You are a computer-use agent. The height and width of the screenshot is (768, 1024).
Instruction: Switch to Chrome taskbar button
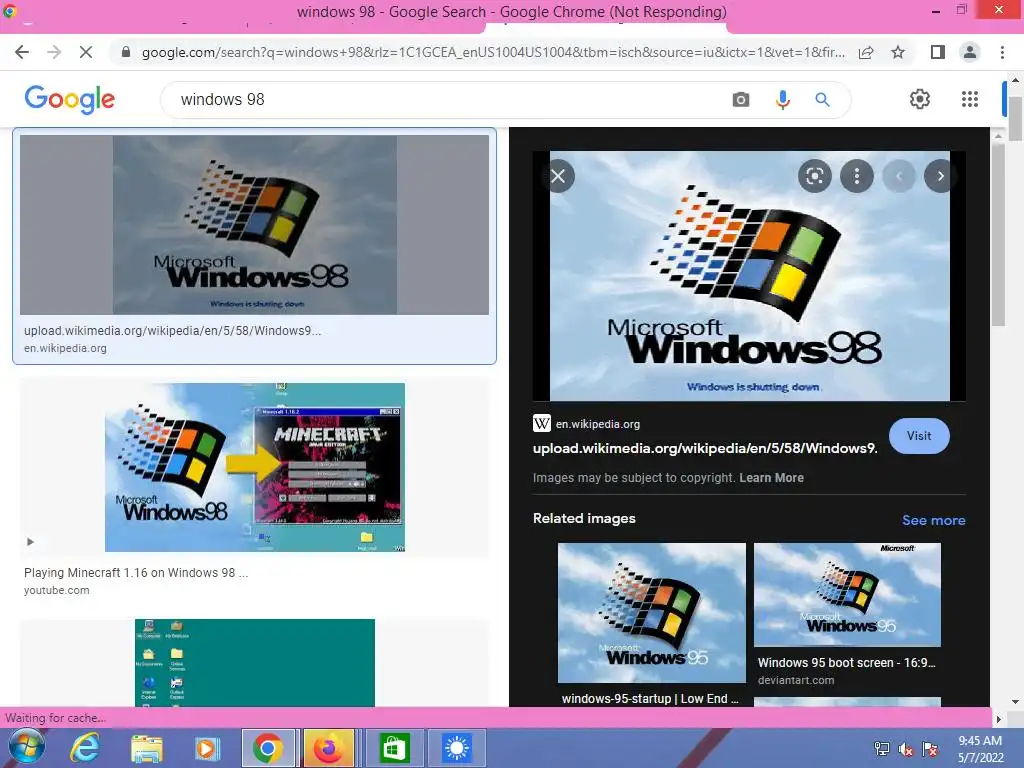[x=268, y=748]
